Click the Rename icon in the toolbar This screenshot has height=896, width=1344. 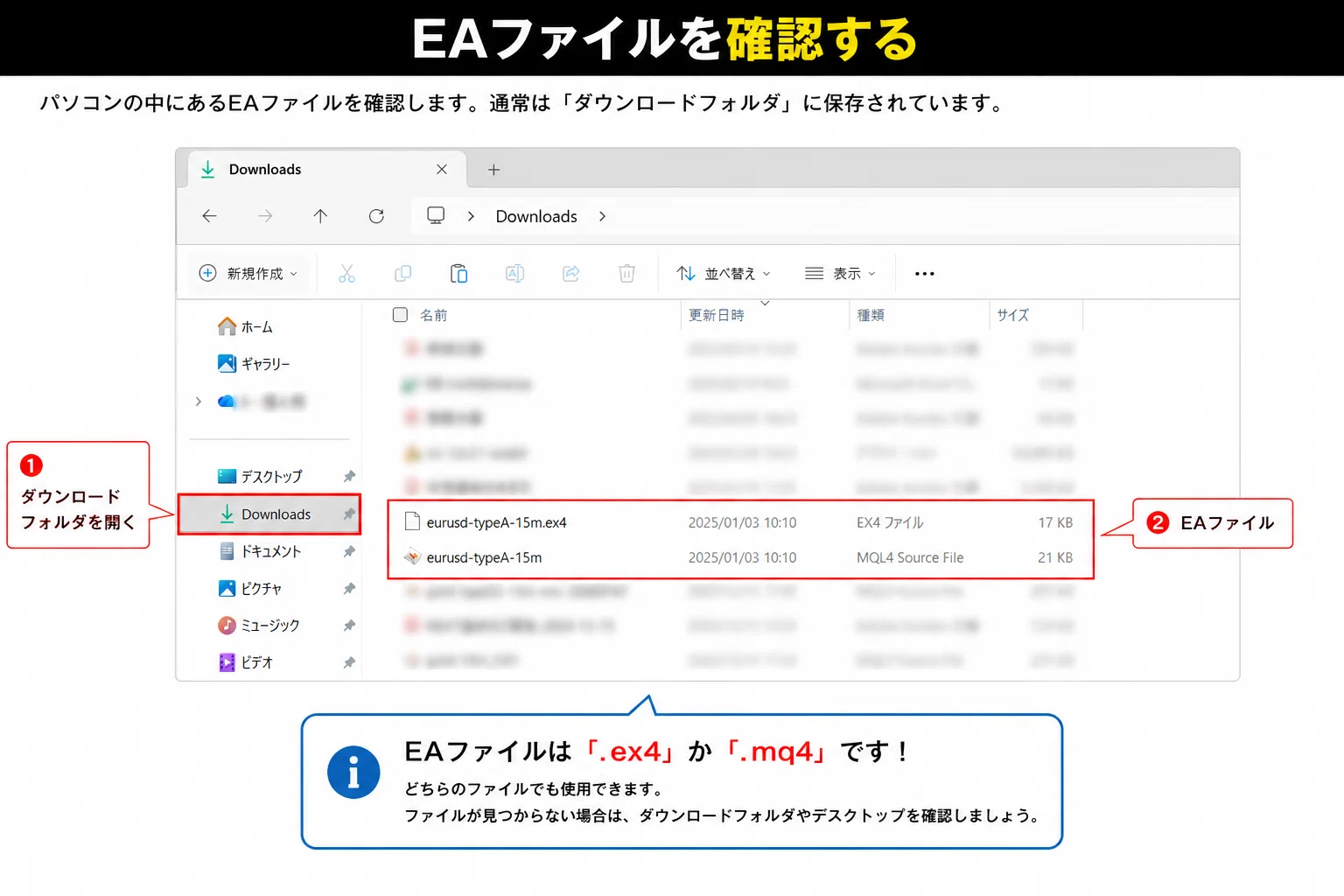click(515, 274)
